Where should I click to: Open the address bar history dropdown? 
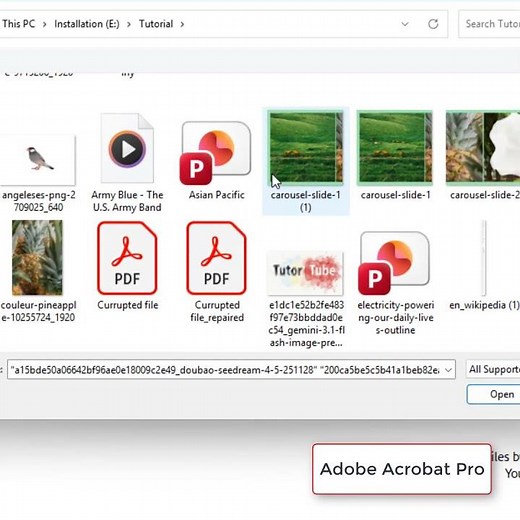405,24
